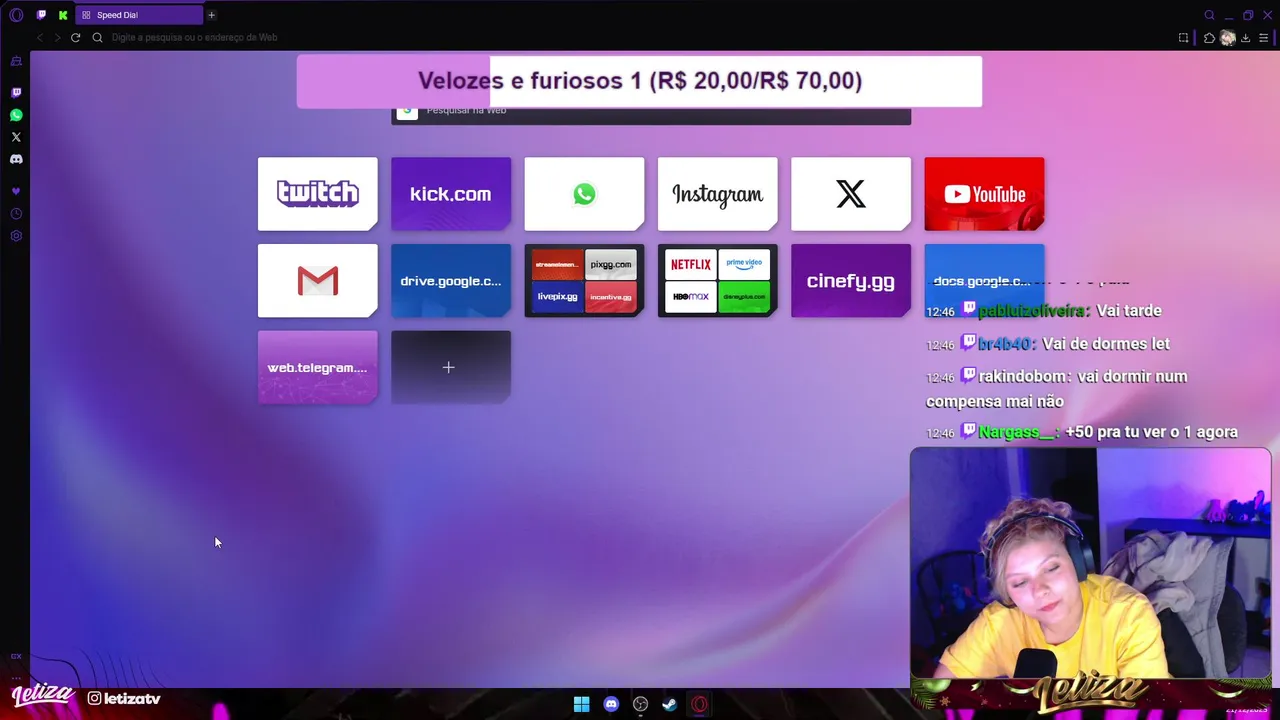1280x720 pixels.
Task: Open Steam from the taskbar
Action: point(670,704)
